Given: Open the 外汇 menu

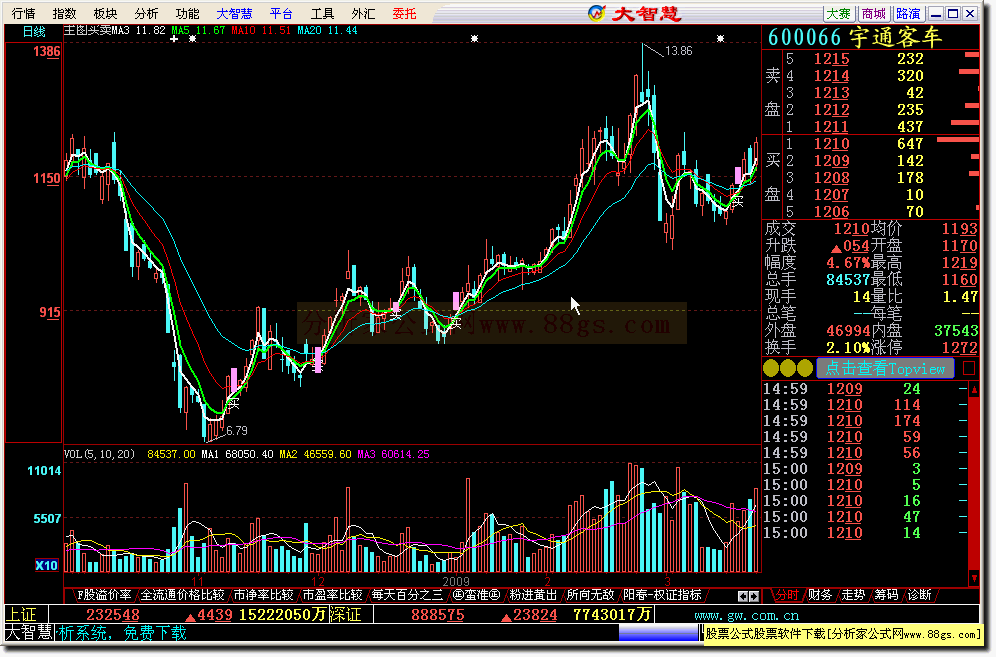Looking at the screenshot, I should pyautogui.click(x=363, y=13).
